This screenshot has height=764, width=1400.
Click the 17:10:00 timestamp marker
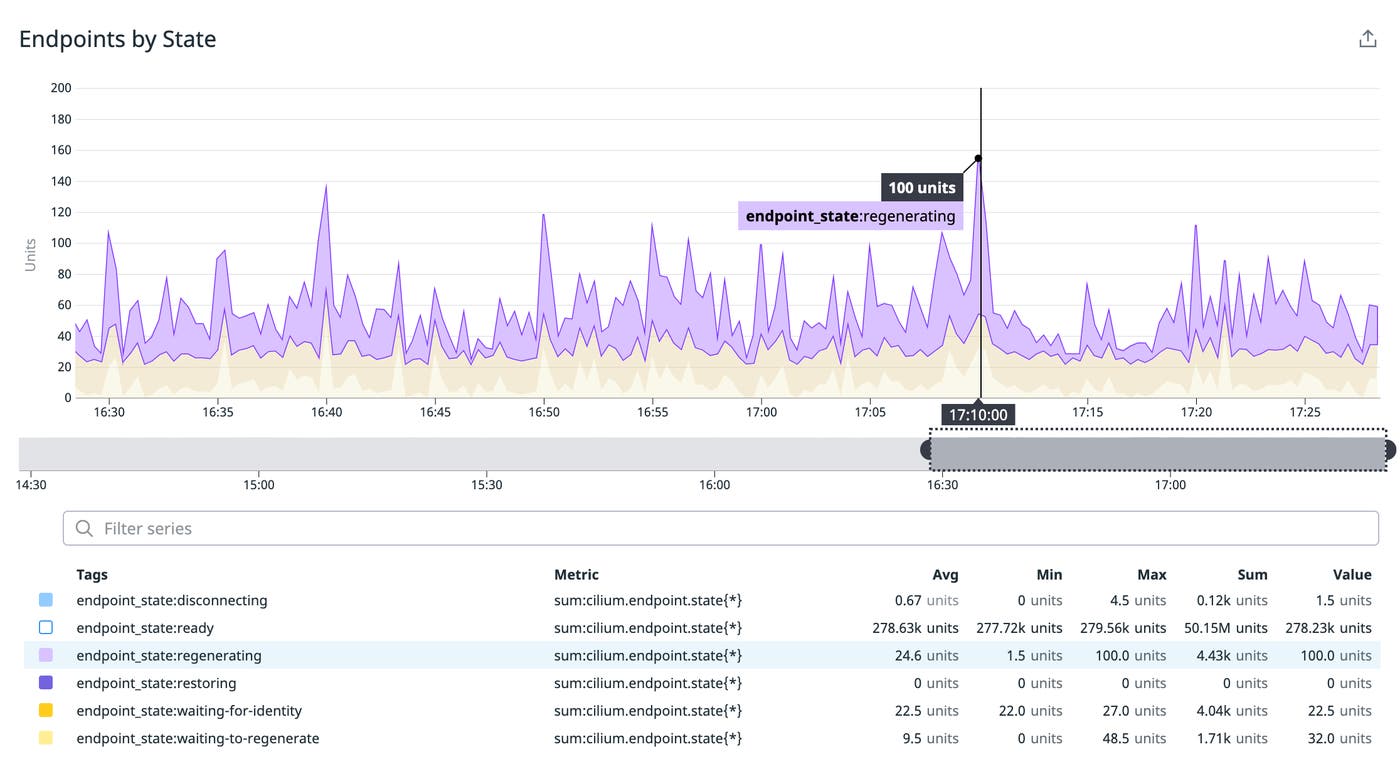[x=978, y=415]
